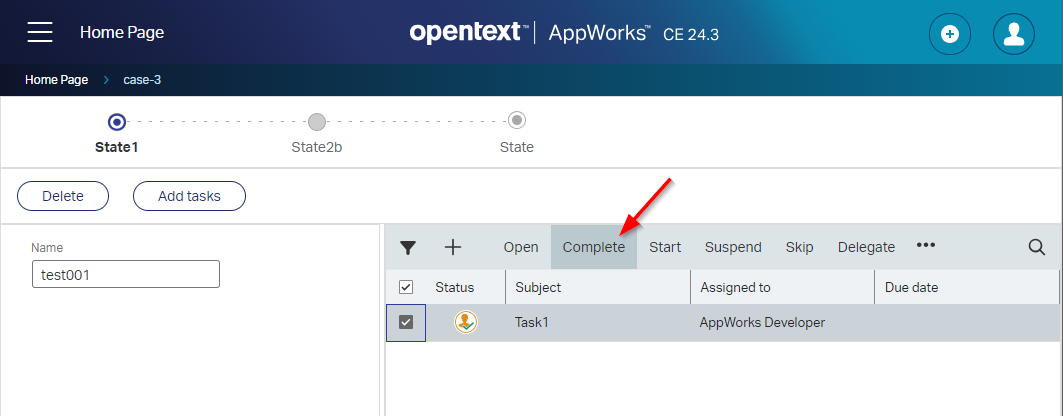This screenshot has height=416, width=1063.
Task: Click the Name input field
Action: click(125, 274)
